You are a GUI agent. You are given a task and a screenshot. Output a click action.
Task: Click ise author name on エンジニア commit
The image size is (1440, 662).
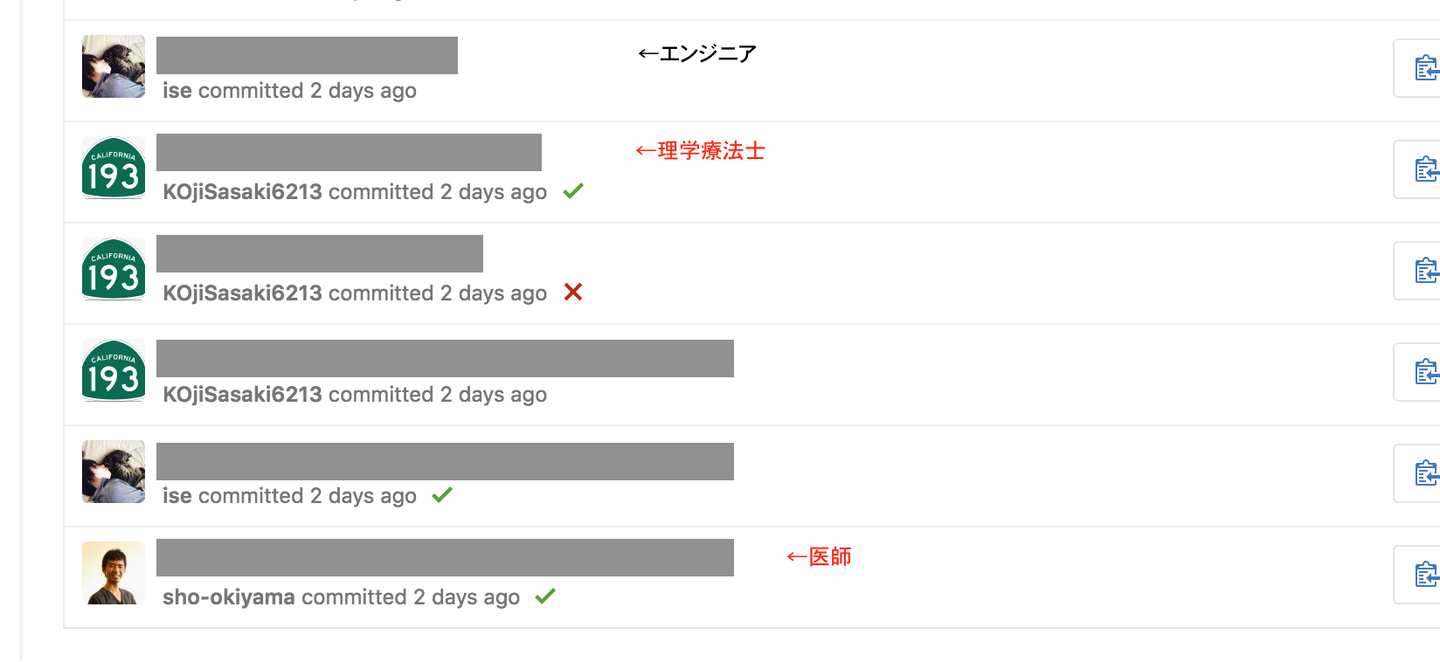(177, 91)
